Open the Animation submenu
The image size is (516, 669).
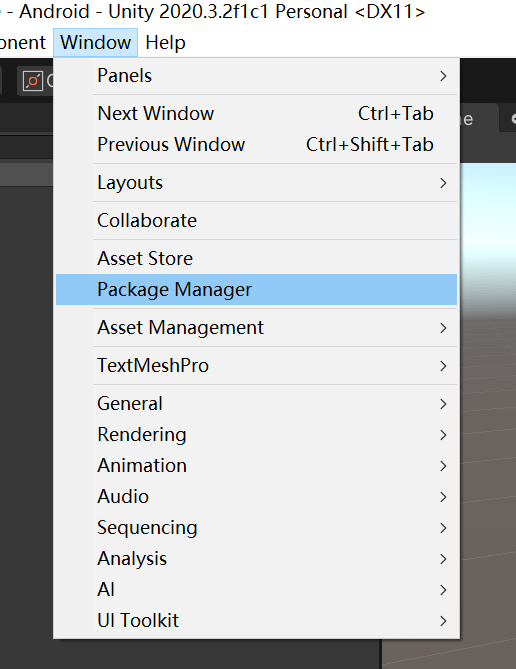tap(256, 465)
